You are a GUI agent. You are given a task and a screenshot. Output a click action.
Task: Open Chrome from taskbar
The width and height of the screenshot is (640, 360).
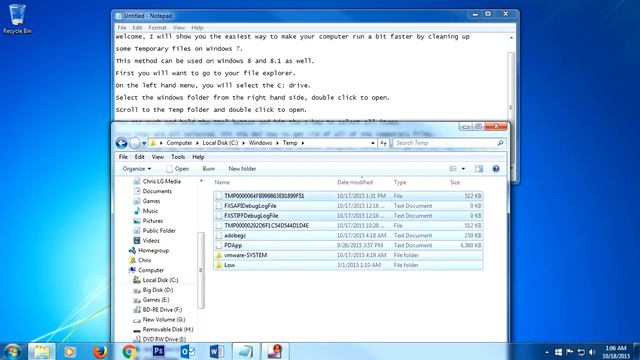129,351
